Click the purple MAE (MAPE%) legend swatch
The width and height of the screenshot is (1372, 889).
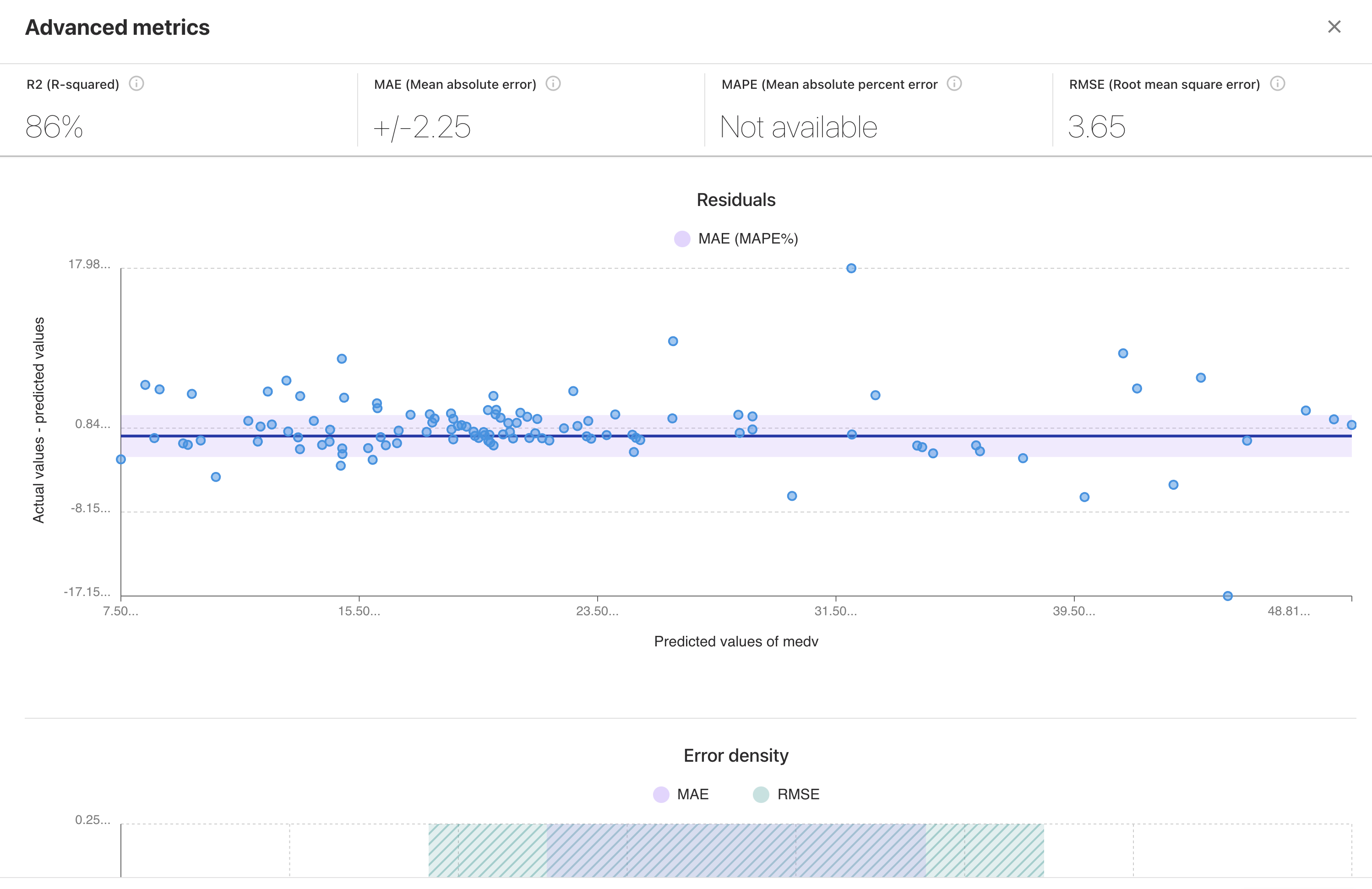pos(682,239)
